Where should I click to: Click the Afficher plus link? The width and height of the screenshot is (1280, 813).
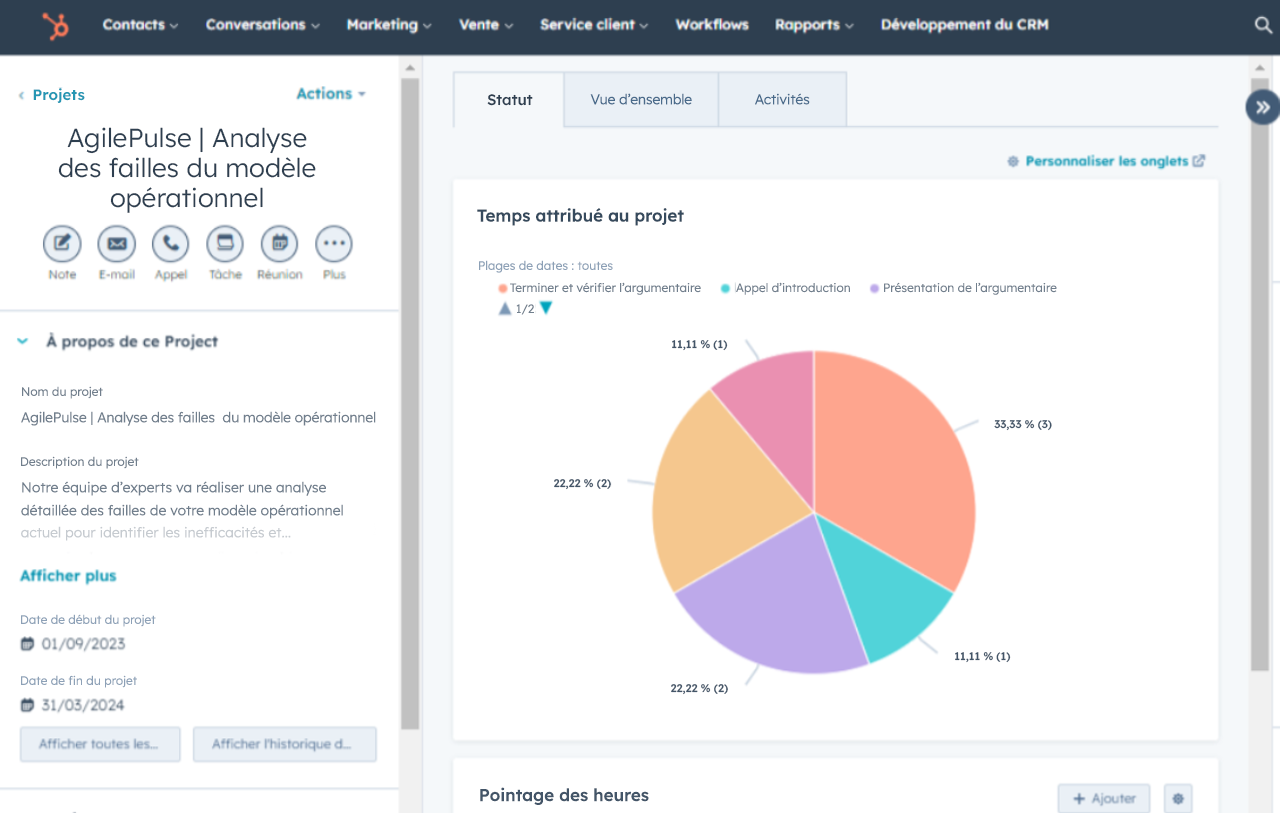[68, 576]
